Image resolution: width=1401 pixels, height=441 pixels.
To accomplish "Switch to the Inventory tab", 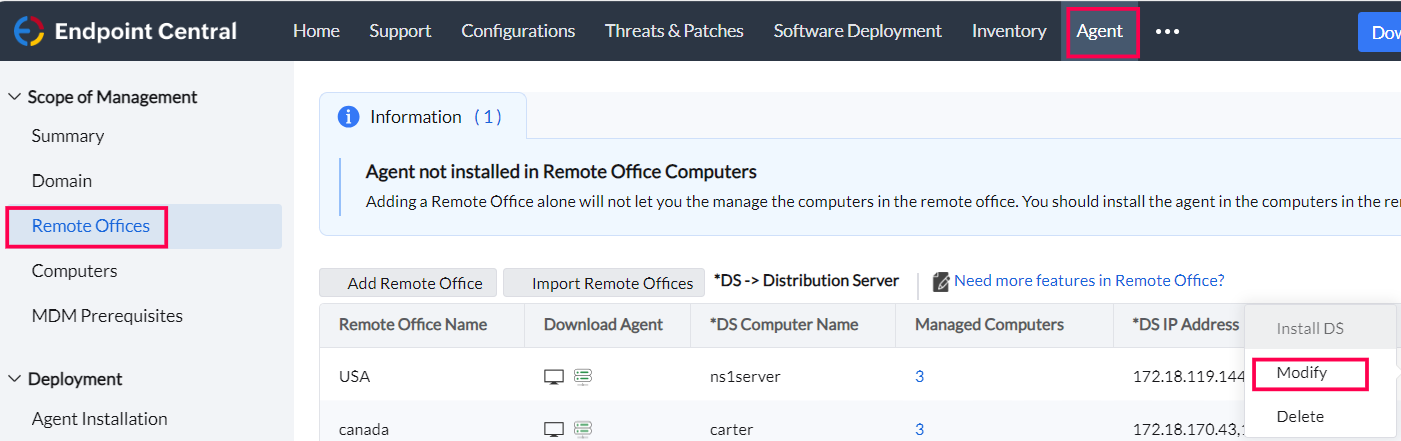I will [x=1009, y=31].
